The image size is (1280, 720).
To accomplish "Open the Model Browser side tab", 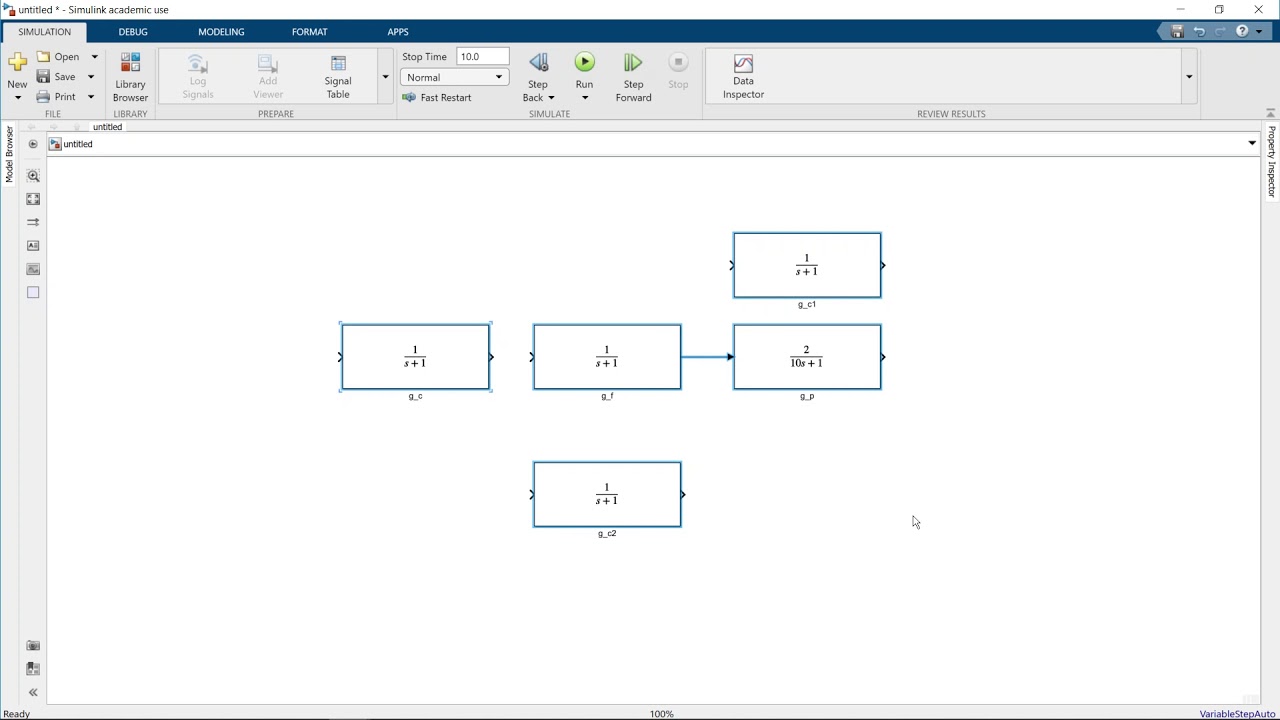I will 9,154.
